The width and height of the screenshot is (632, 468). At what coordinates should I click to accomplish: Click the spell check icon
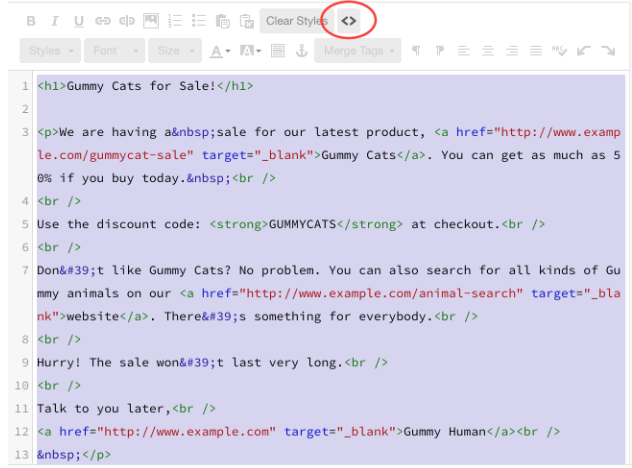(x=559, y=51)
